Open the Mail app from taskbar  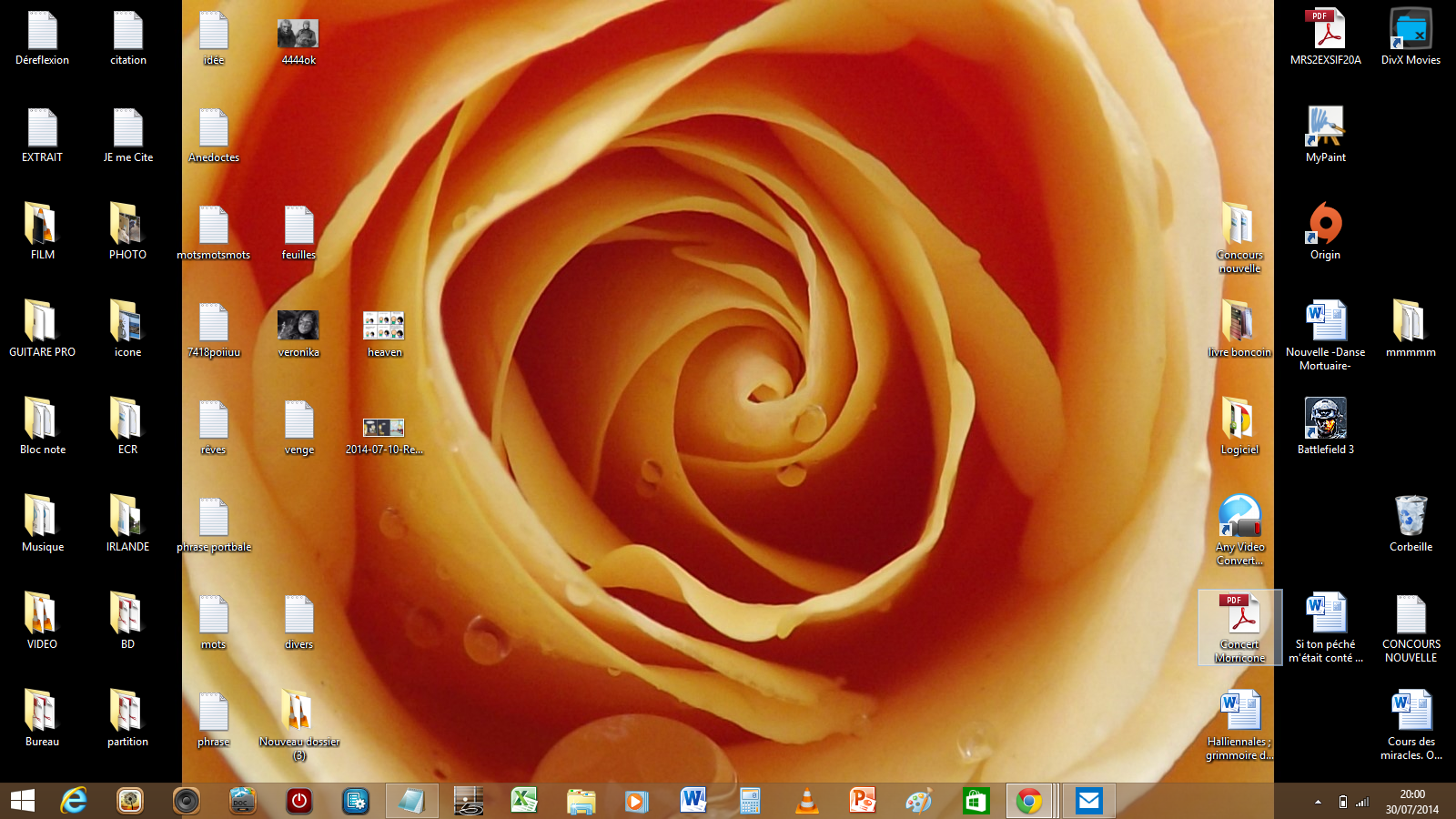(x=1088, y=801)
